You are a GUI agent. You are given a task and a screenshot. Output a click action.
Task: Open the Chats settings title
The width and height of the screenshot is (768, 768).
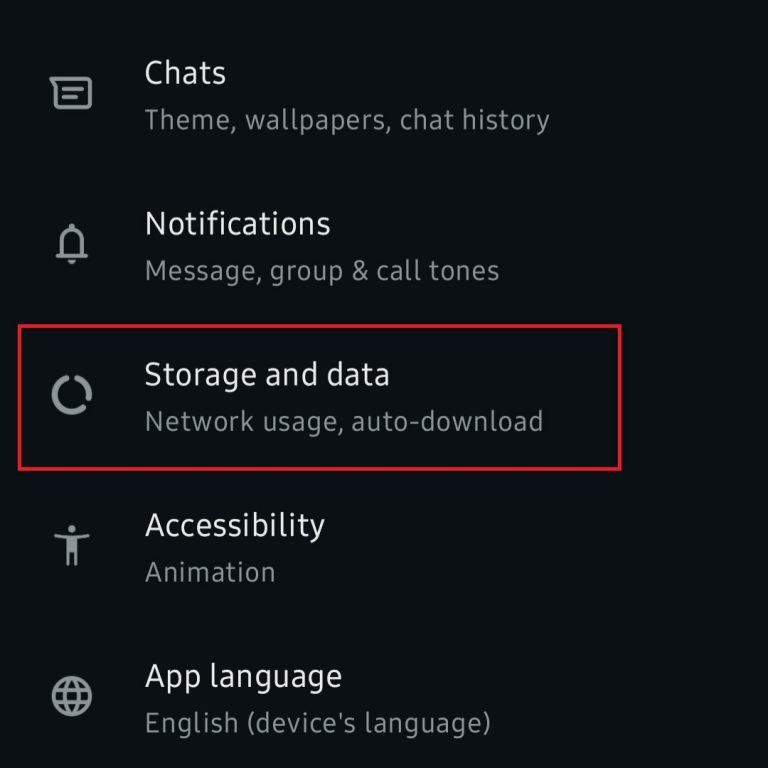(185, 73)
